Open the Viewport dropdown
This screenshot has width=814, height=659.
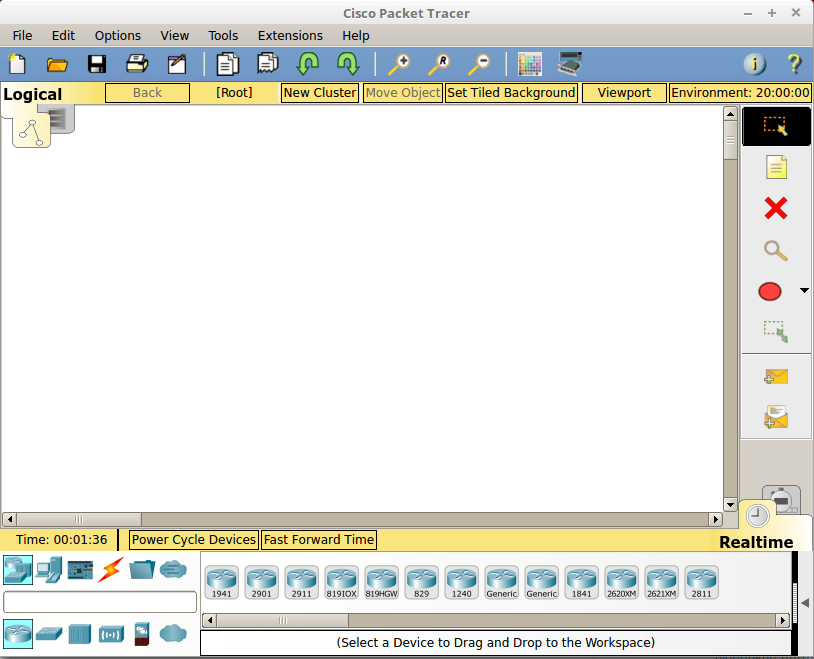[x=624, y=92]
